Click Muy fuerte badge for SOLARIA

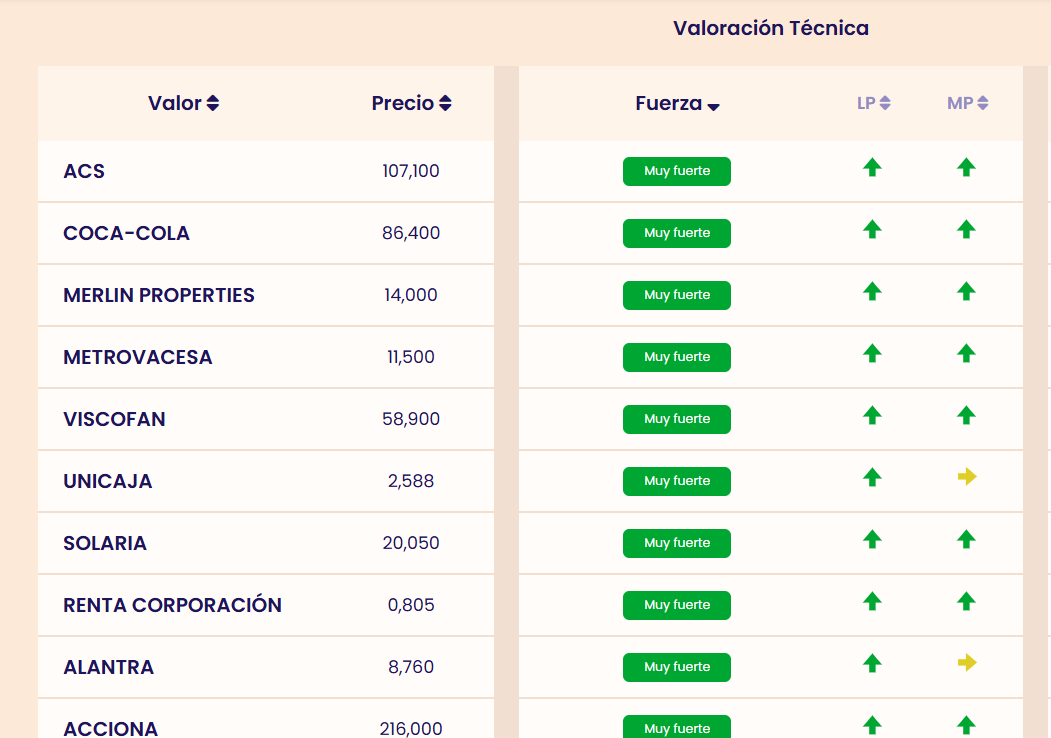click(677, 543)
